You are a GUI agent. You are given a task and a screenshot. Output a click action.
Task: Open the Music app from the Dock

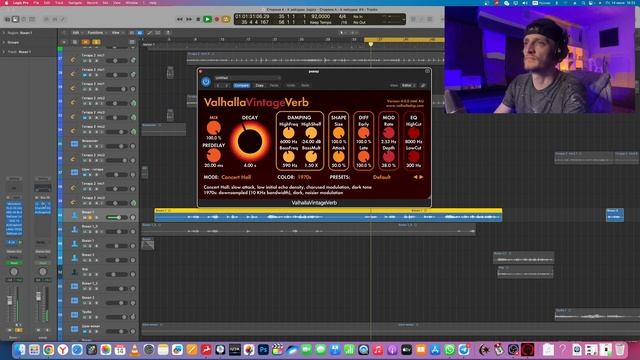(378, 349)
